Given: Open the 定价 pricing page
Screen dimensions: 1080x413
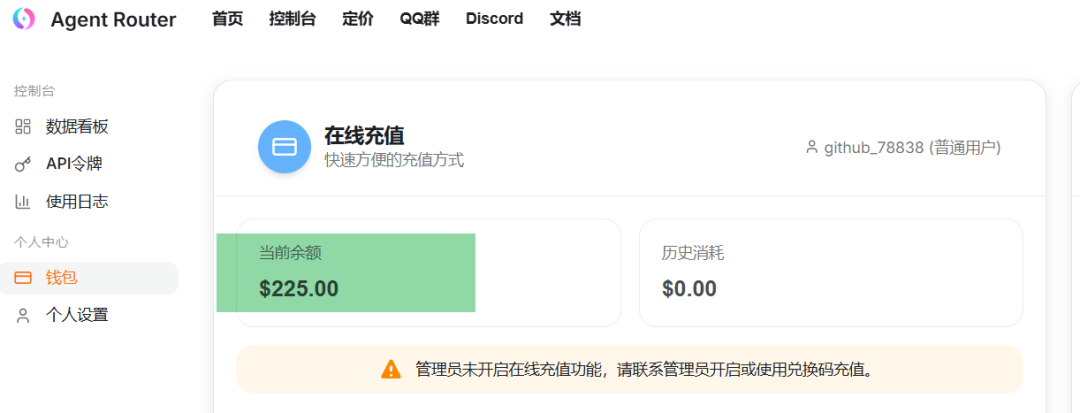Looking at the screenshot, I should [x=357, y=19].
